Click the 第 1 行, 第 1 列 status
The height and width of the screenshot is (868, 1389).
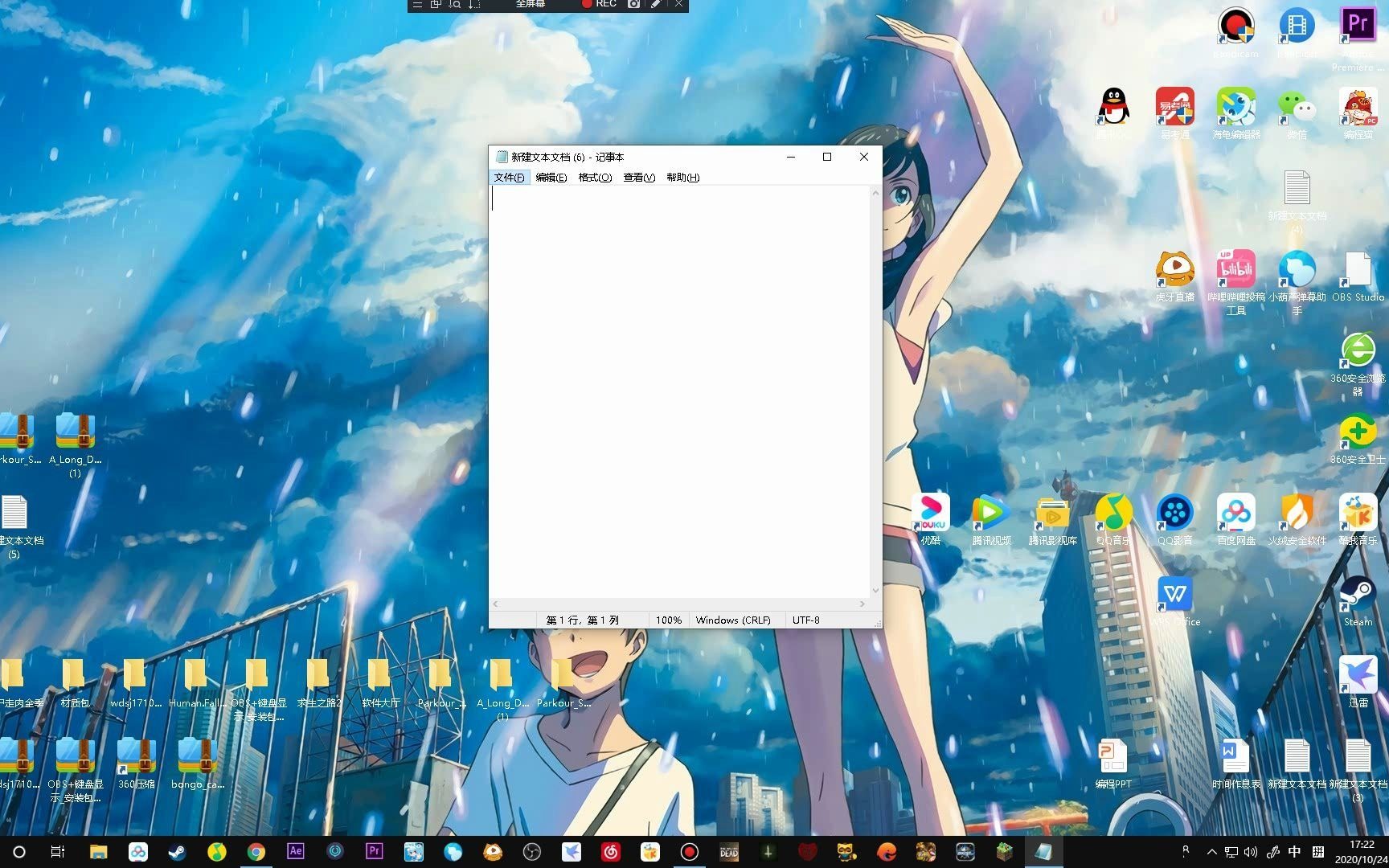[x=583, y=620]
